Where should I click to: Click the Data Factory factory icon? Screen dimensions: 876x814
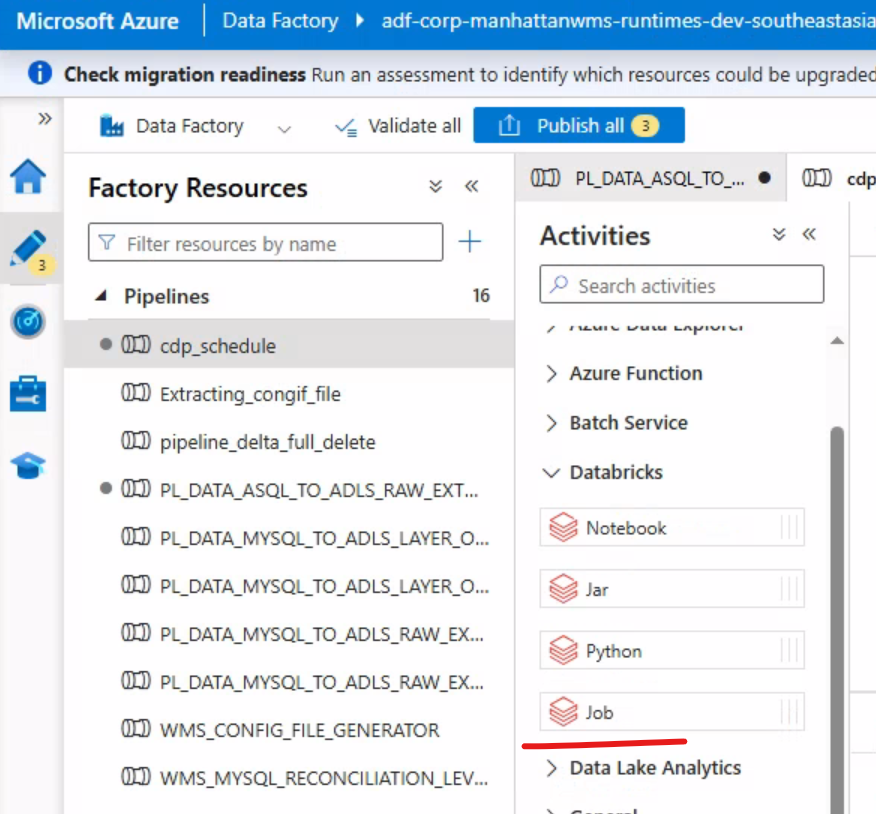[x=112, y=126]
